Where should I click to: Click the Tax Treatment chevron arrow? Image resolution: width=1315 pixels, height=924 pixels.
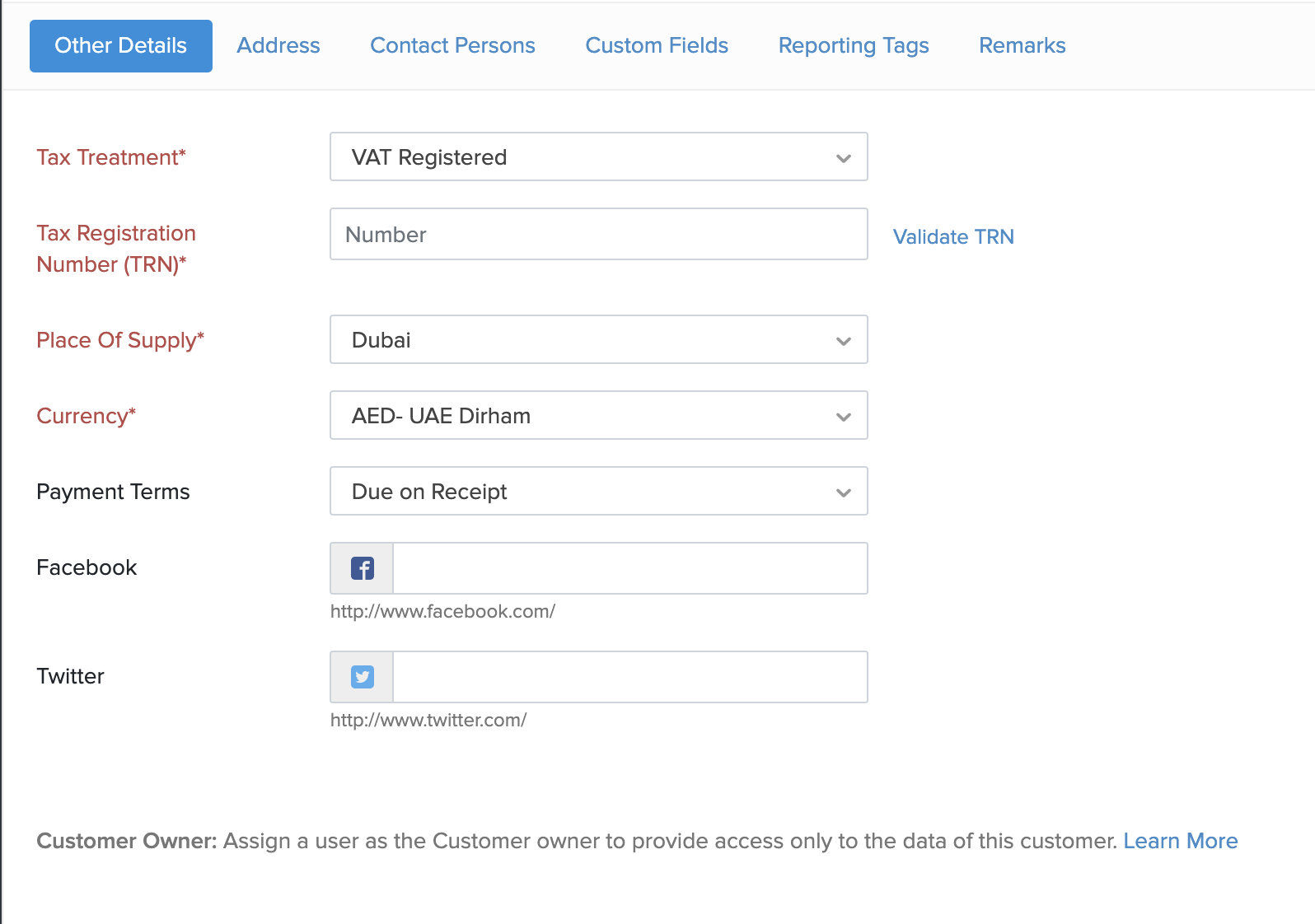[844, 158]
